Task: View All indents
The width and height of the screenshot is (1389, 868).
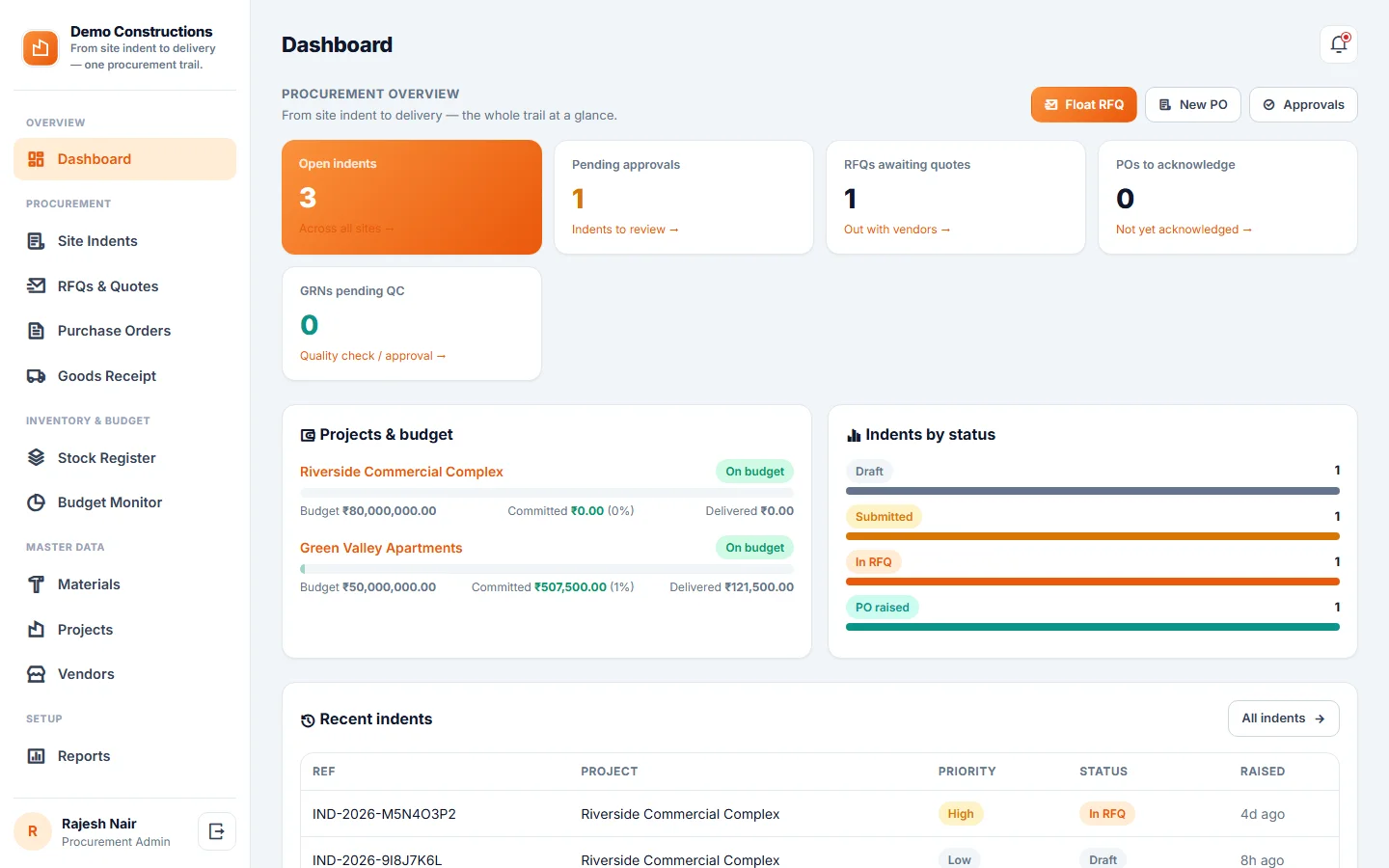Action: [x=1283, y=719]
